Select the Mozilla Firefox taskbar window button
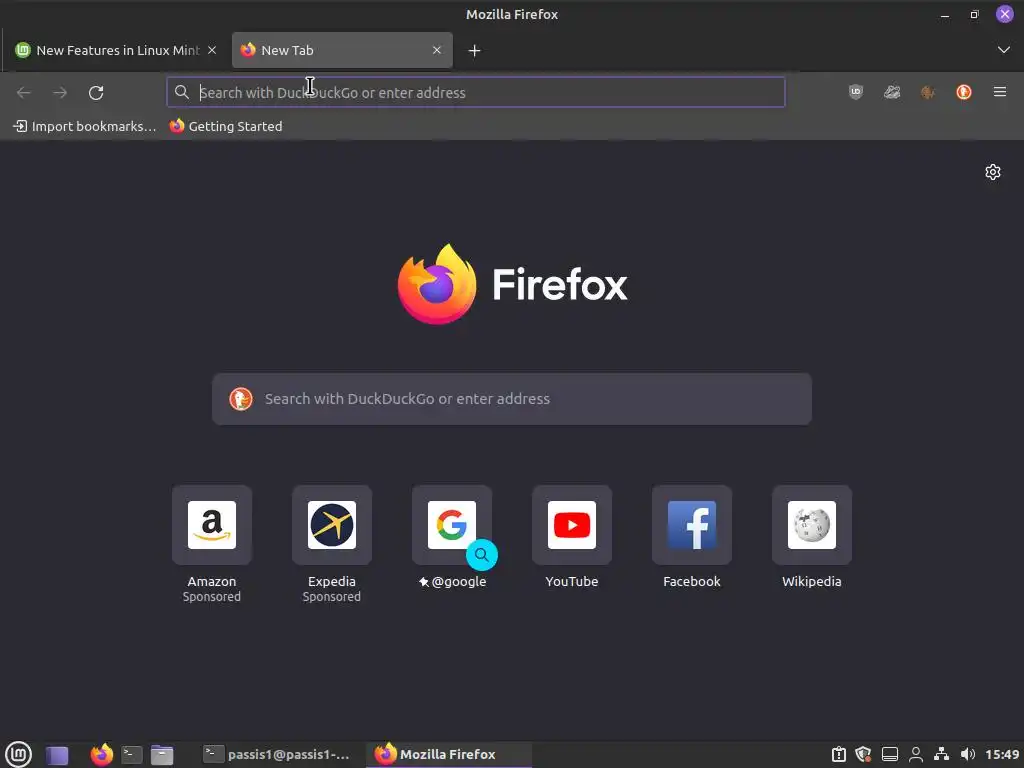 click(449, 754)
